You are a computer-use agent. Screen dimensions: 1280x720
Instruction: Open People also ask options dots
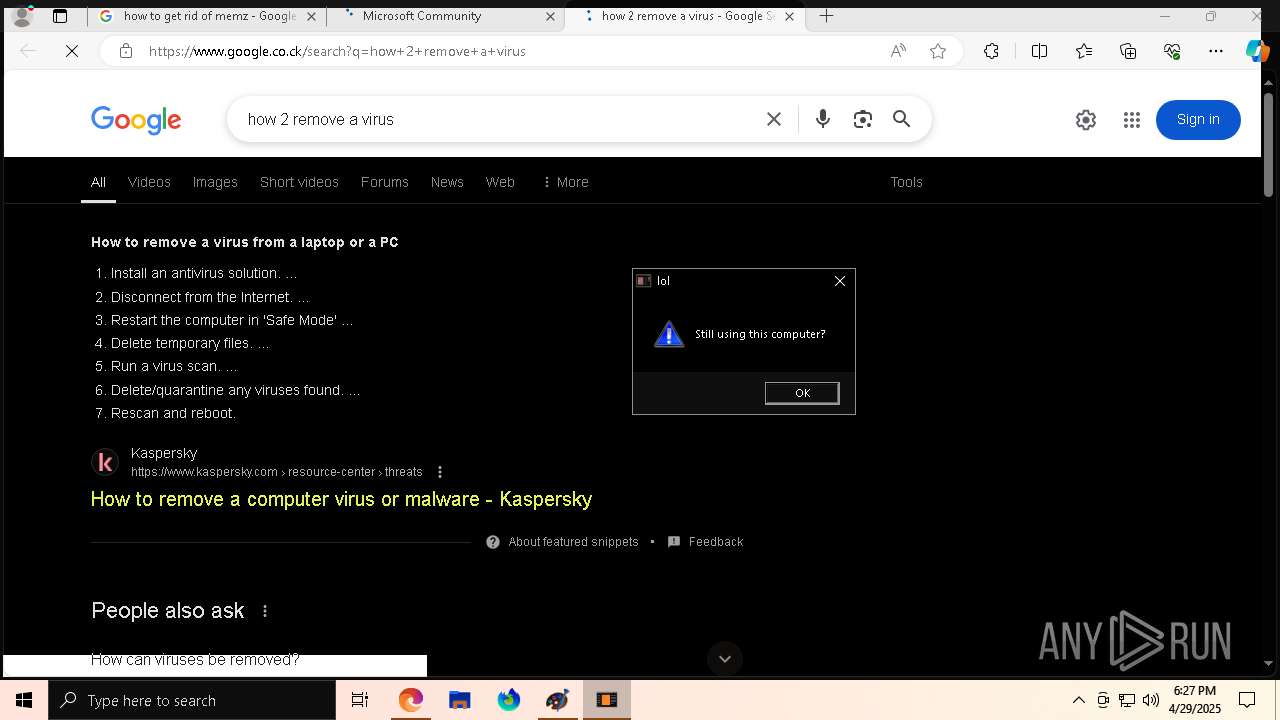click(x=265, y=611)
